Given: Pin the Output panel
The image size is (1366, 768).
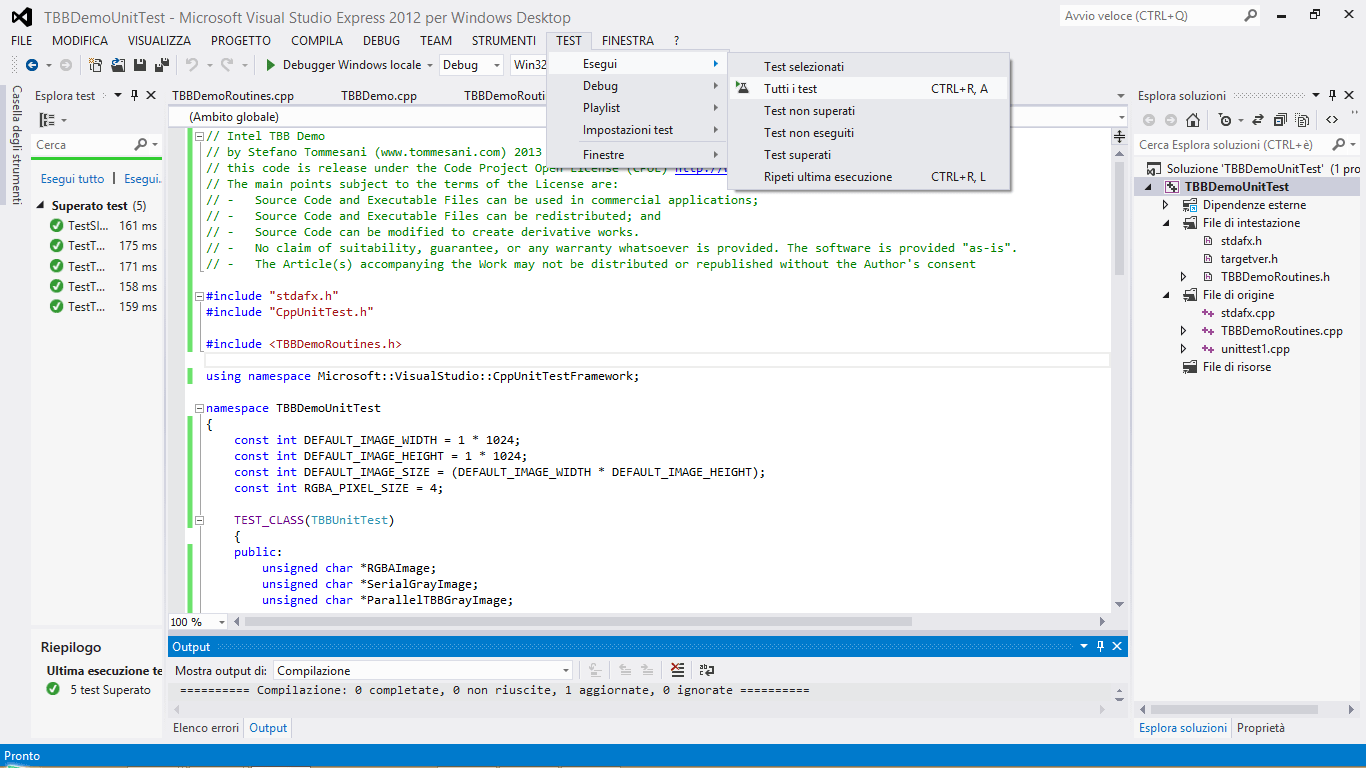Looking at the screenshot, I should coord(1101,646).
